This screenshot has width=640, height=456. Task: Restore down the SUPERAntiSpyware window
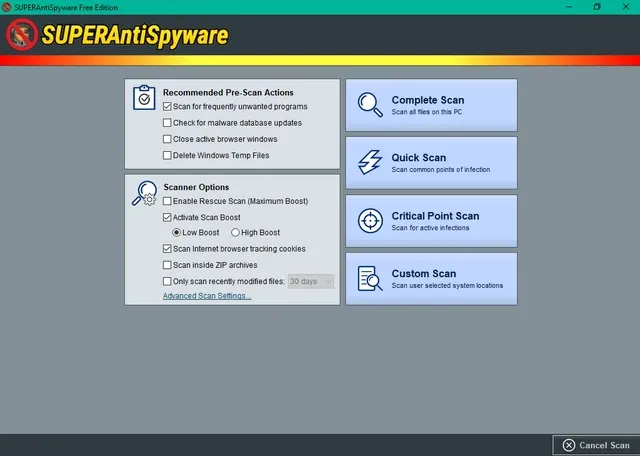[x=597, y=7]
